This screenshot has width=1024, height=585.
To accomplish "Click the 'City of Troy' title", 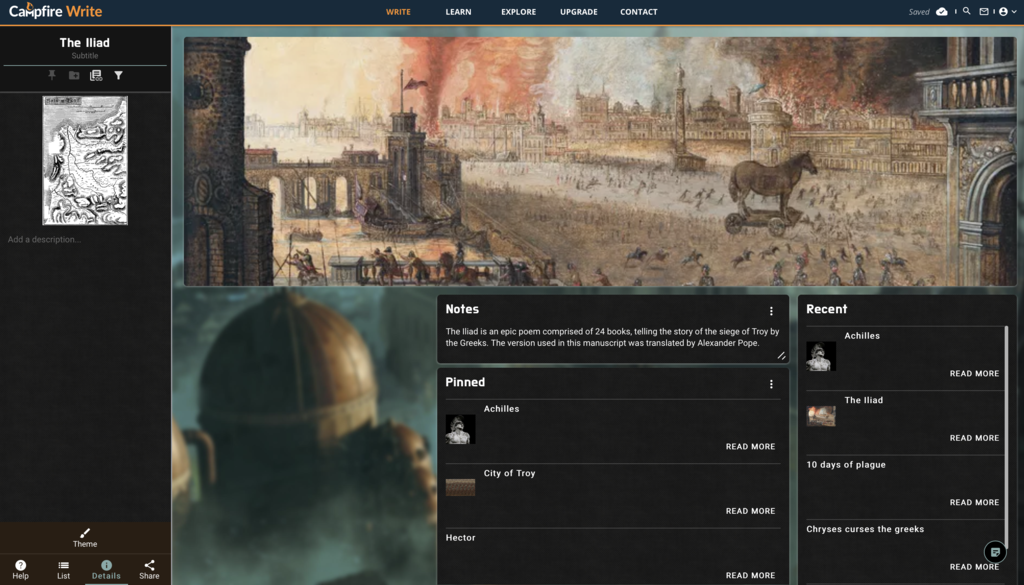I will [509, 473].
